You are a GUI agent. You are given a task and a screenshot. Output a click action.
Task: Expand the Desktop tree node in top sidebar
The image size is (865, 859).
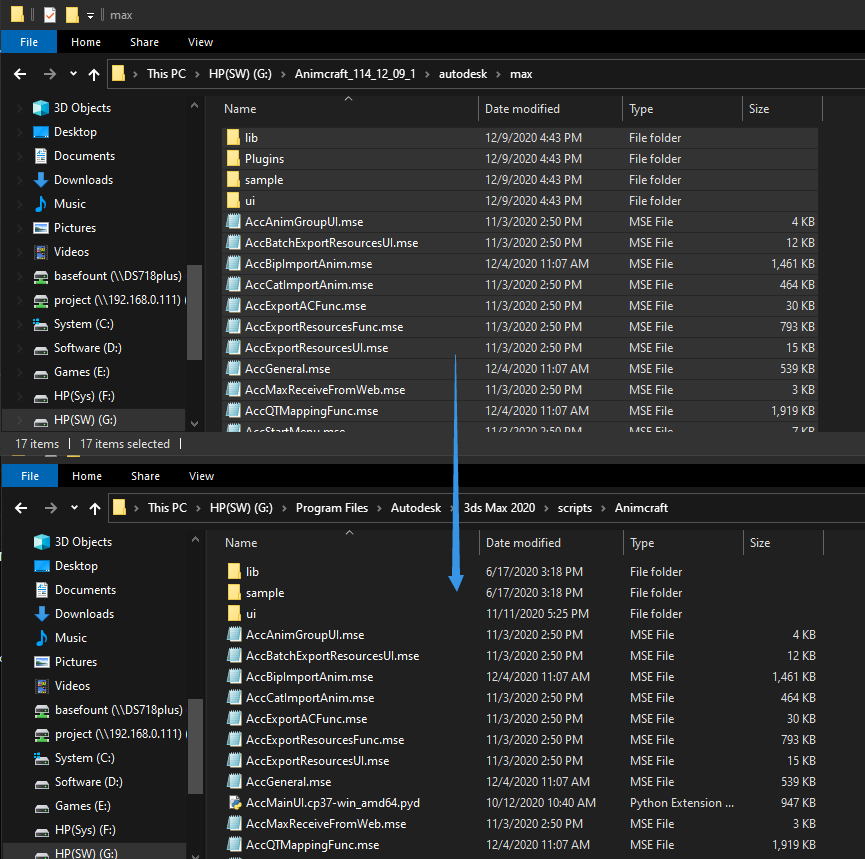point(21,132)
